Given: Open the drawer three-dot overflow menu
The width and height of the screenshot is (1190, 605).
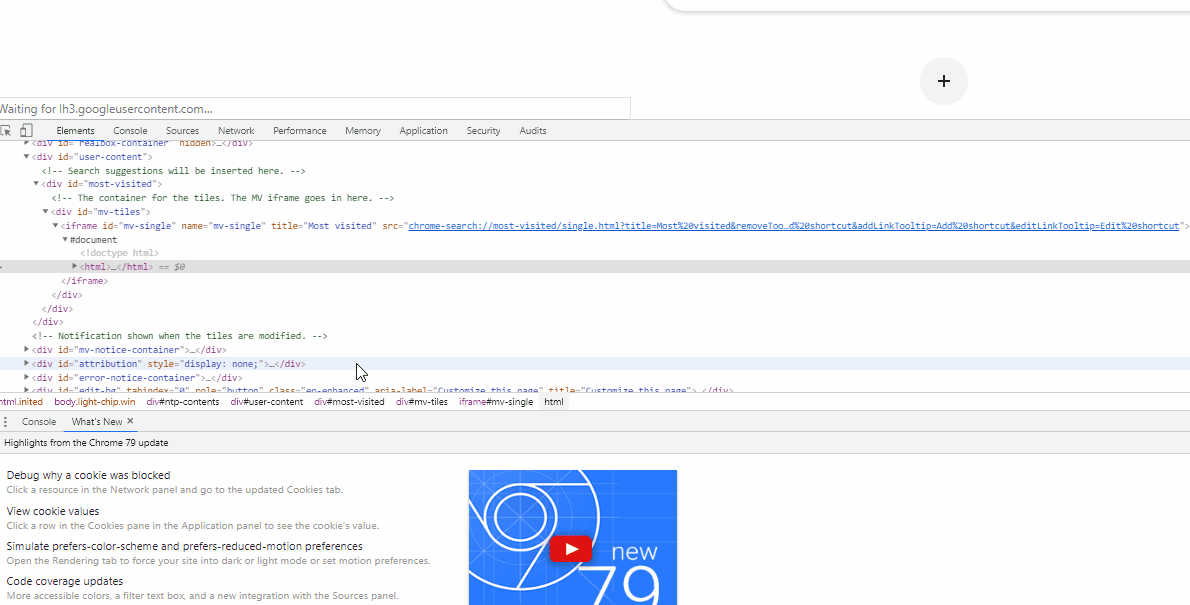Looking at the screenshot, I should pos(7,421).
